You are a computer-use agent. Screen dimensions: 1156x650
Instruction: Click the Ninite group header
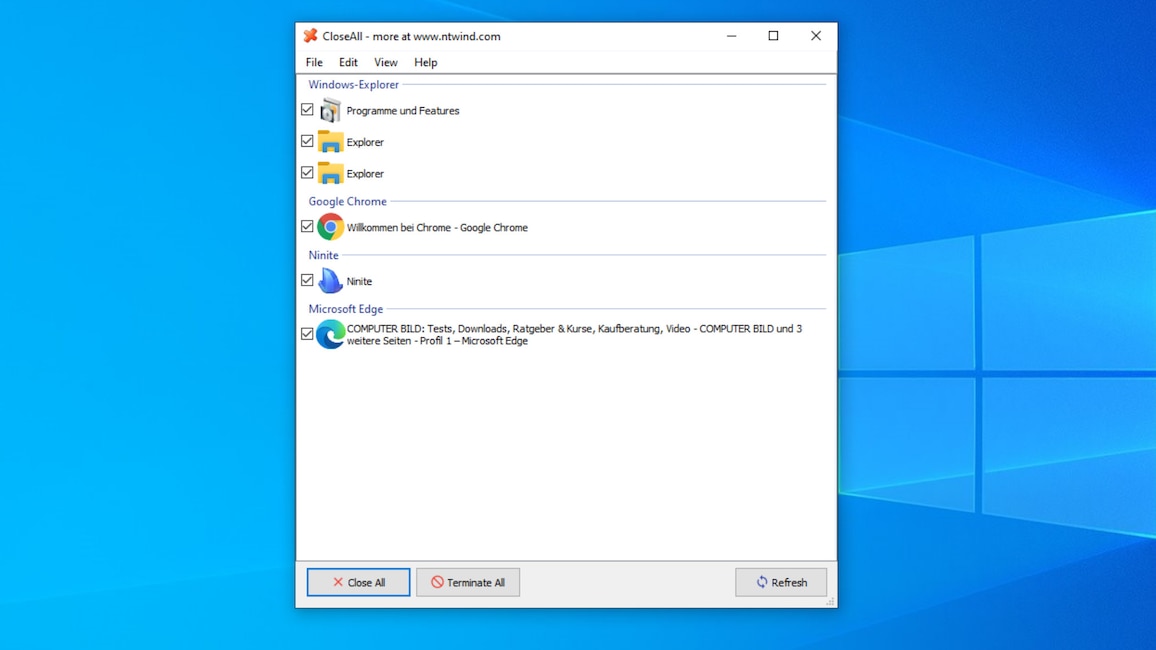(x=323, y=255)
